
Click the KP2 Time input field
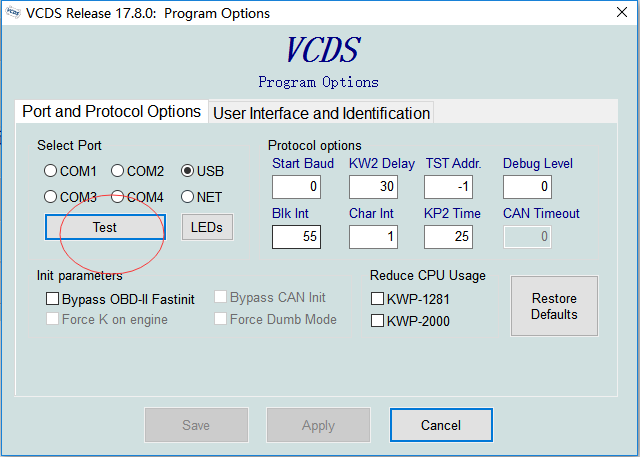[448, 237]
